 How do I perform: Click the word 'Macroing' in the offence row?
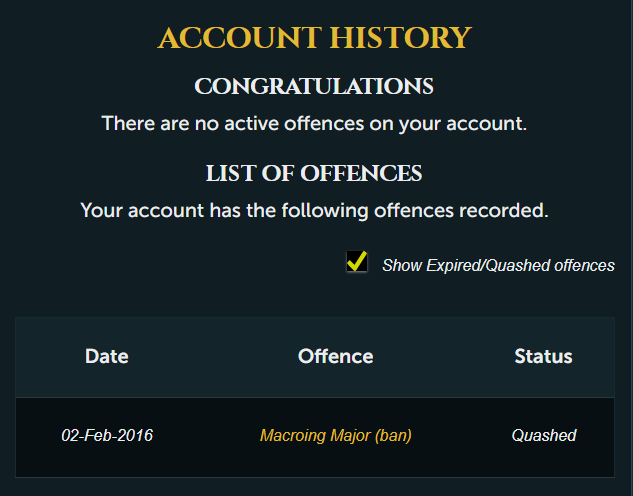[290, 436]
